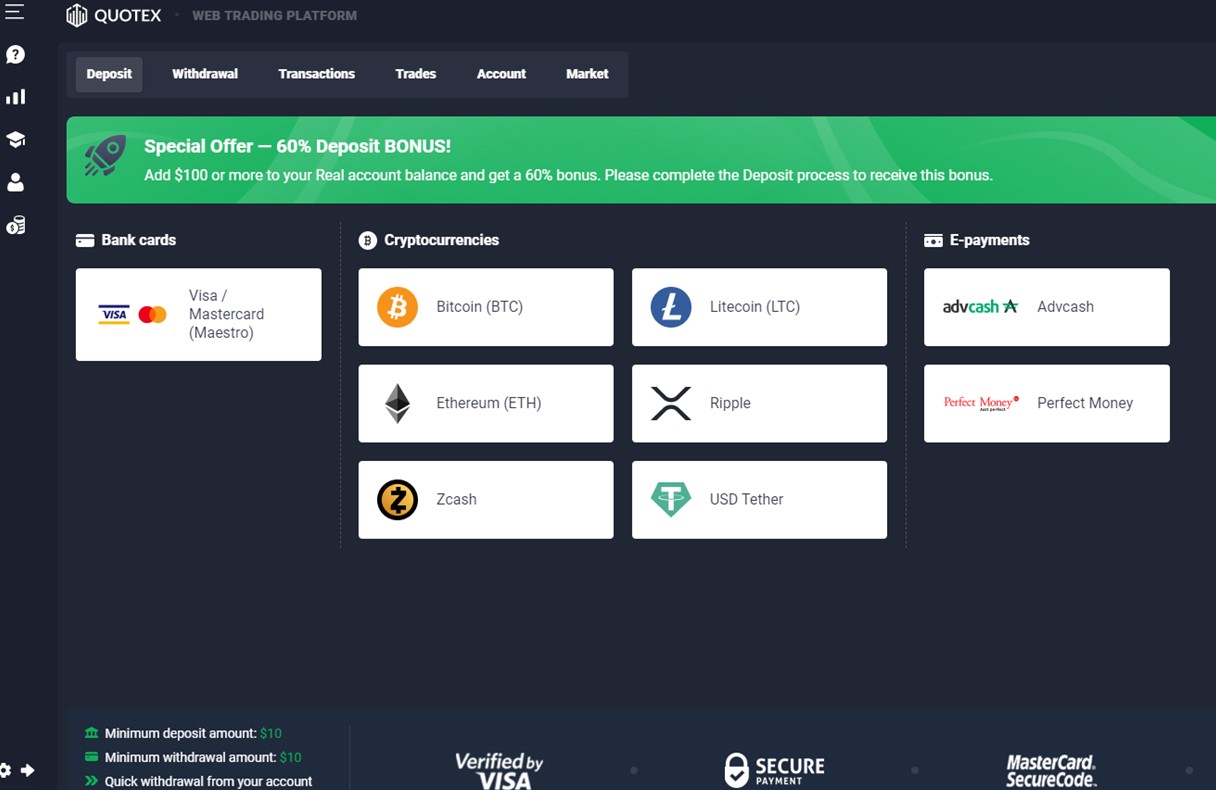Click the bonus banner description sentence
This screenshot has height=790, width=1216.
pos(568,175)
